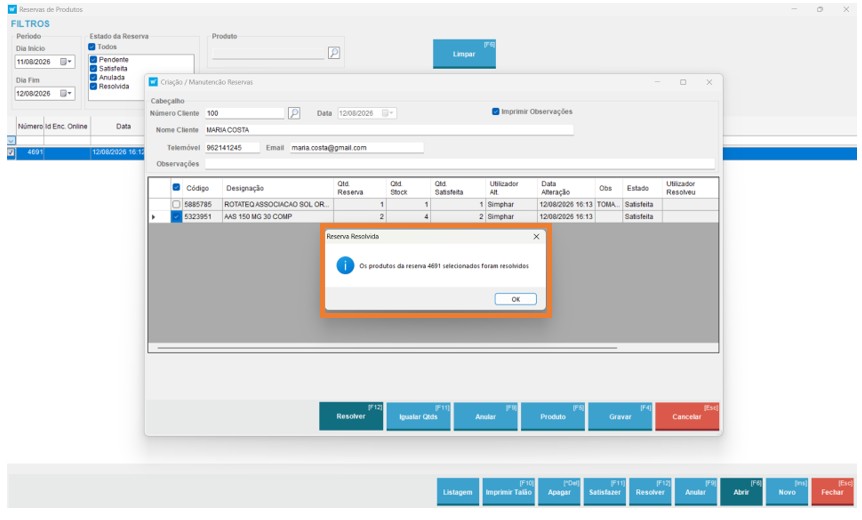Click the app icon in the Reservas de Produtos title bar

tap(12, 9)
